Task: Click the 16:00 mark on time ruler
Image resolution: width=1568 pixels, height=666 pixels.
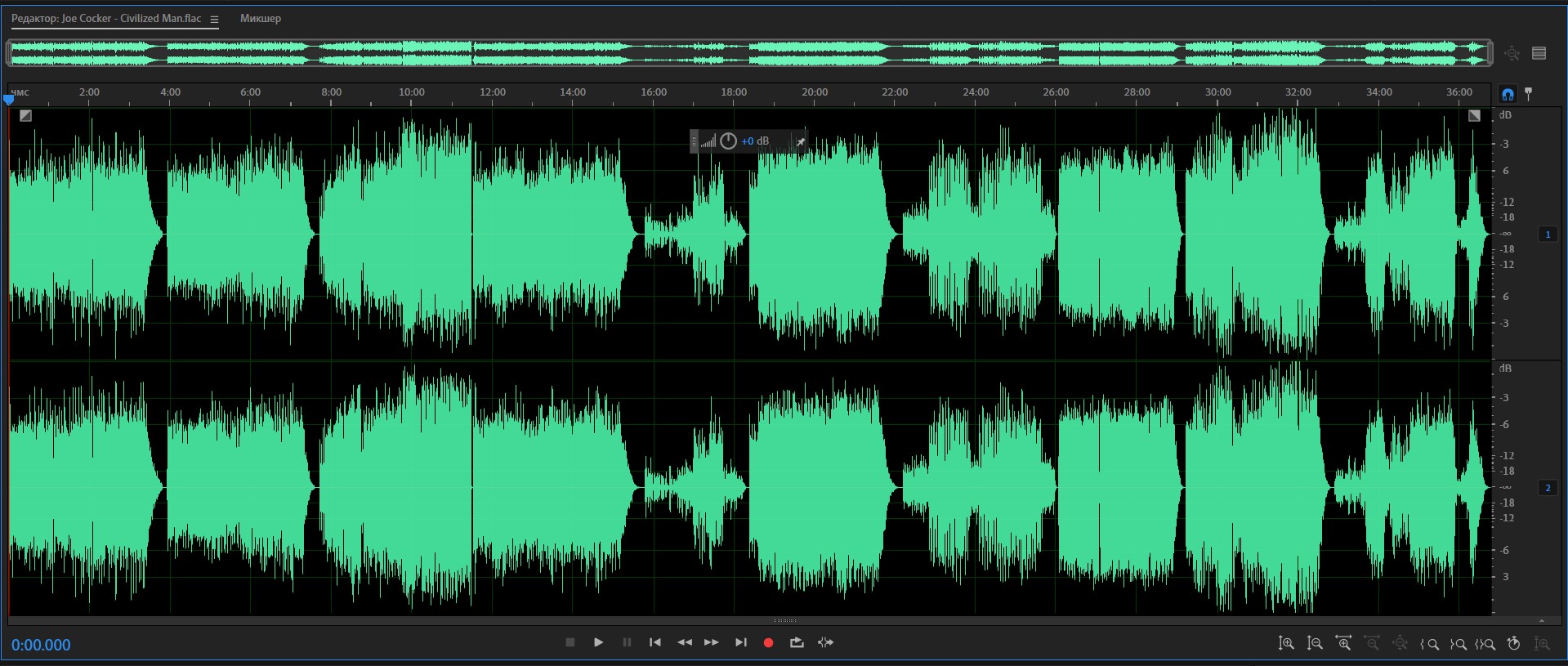Action: 653,92
